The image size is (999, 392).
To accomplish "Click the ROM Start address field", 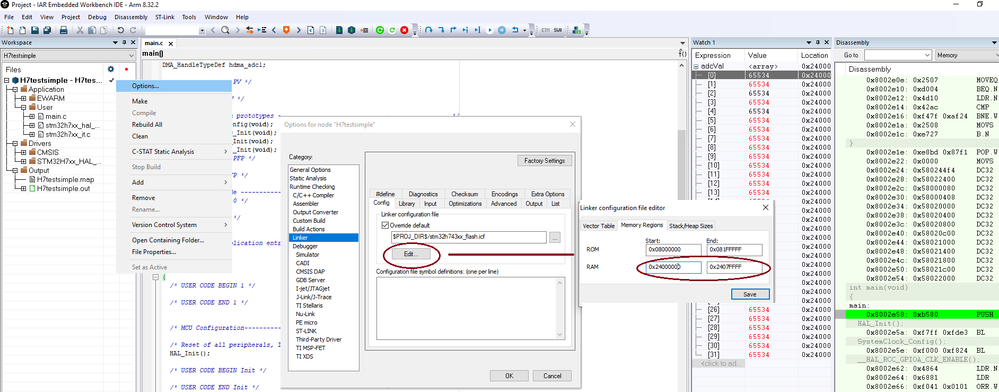I will [673, 250].
